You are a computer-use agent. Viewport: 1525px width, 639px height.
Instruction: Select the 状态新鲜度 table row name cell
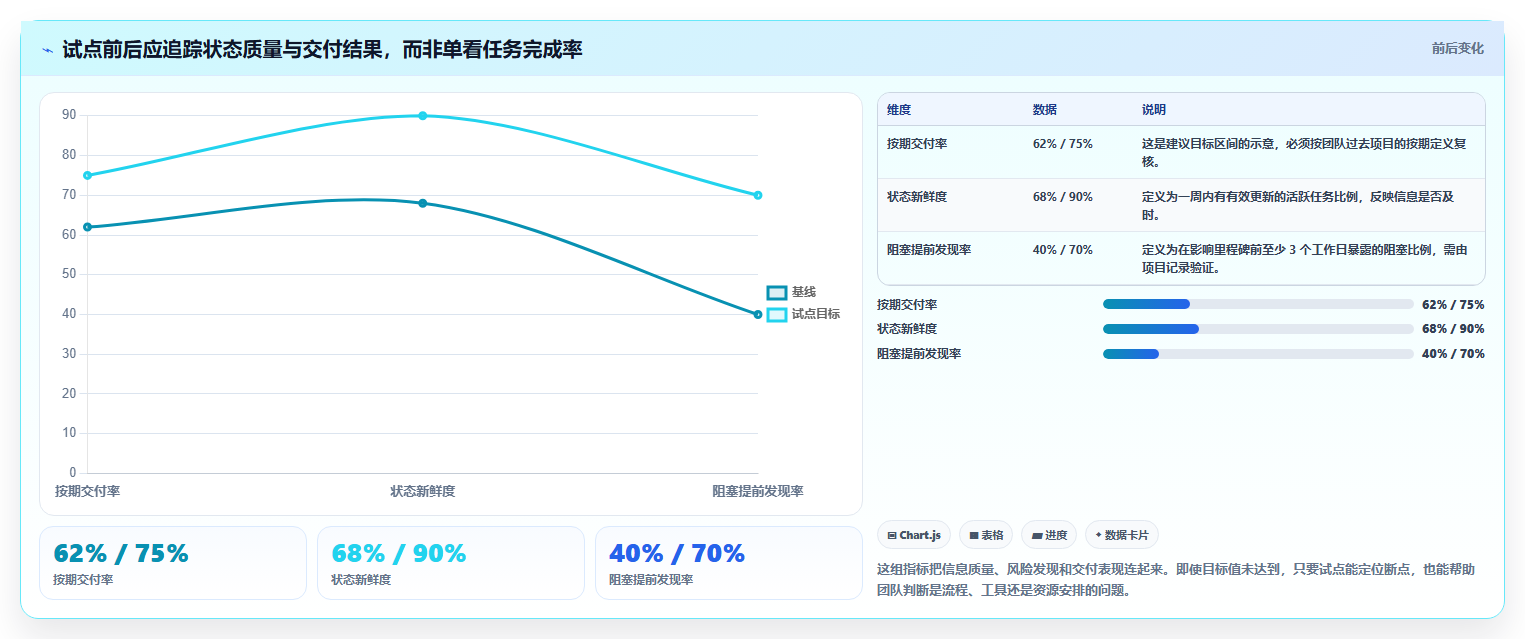951,205
